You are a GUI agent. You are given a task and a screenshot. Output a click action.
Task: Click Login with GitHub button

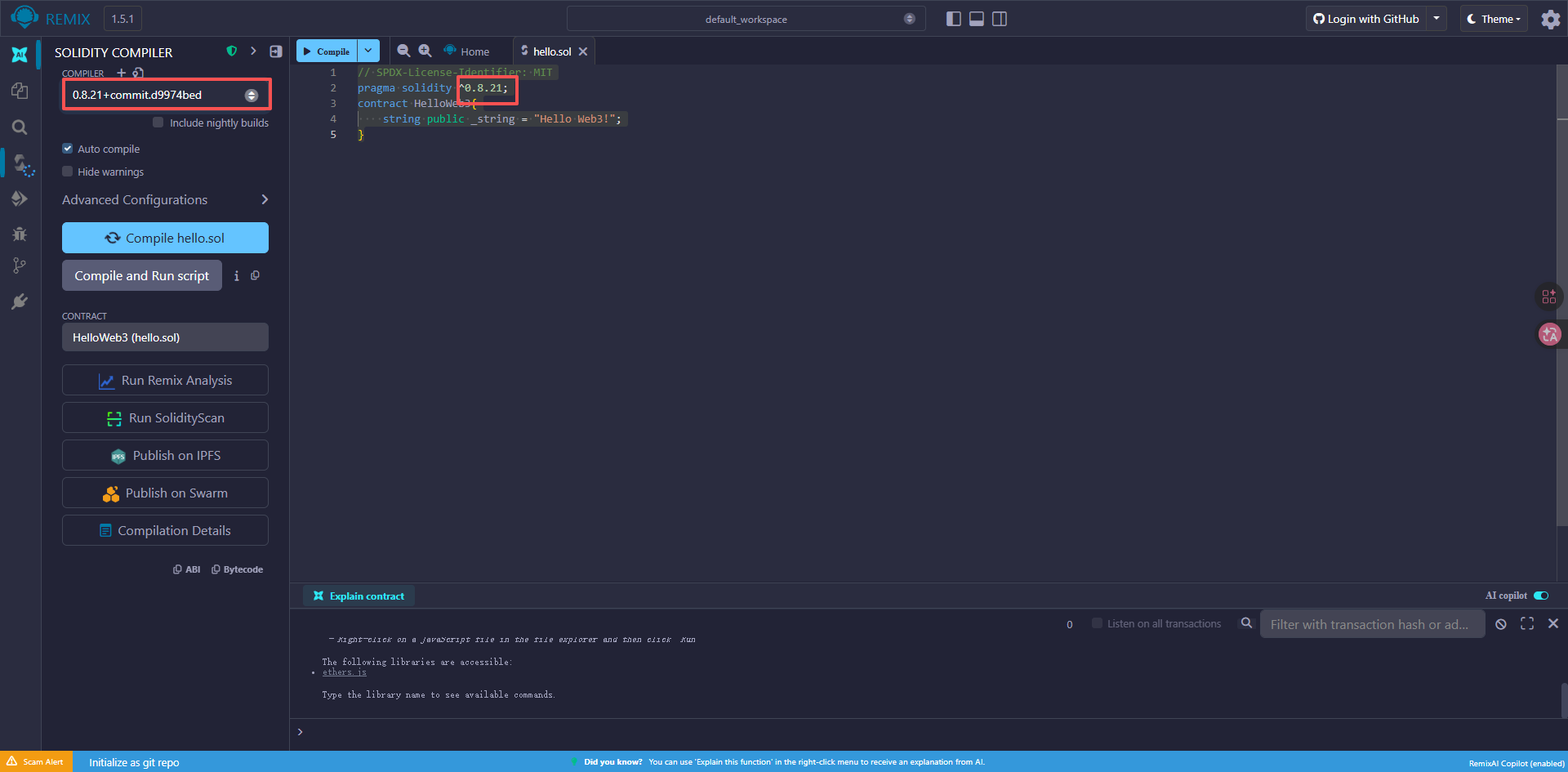[x=1366, y=19]
